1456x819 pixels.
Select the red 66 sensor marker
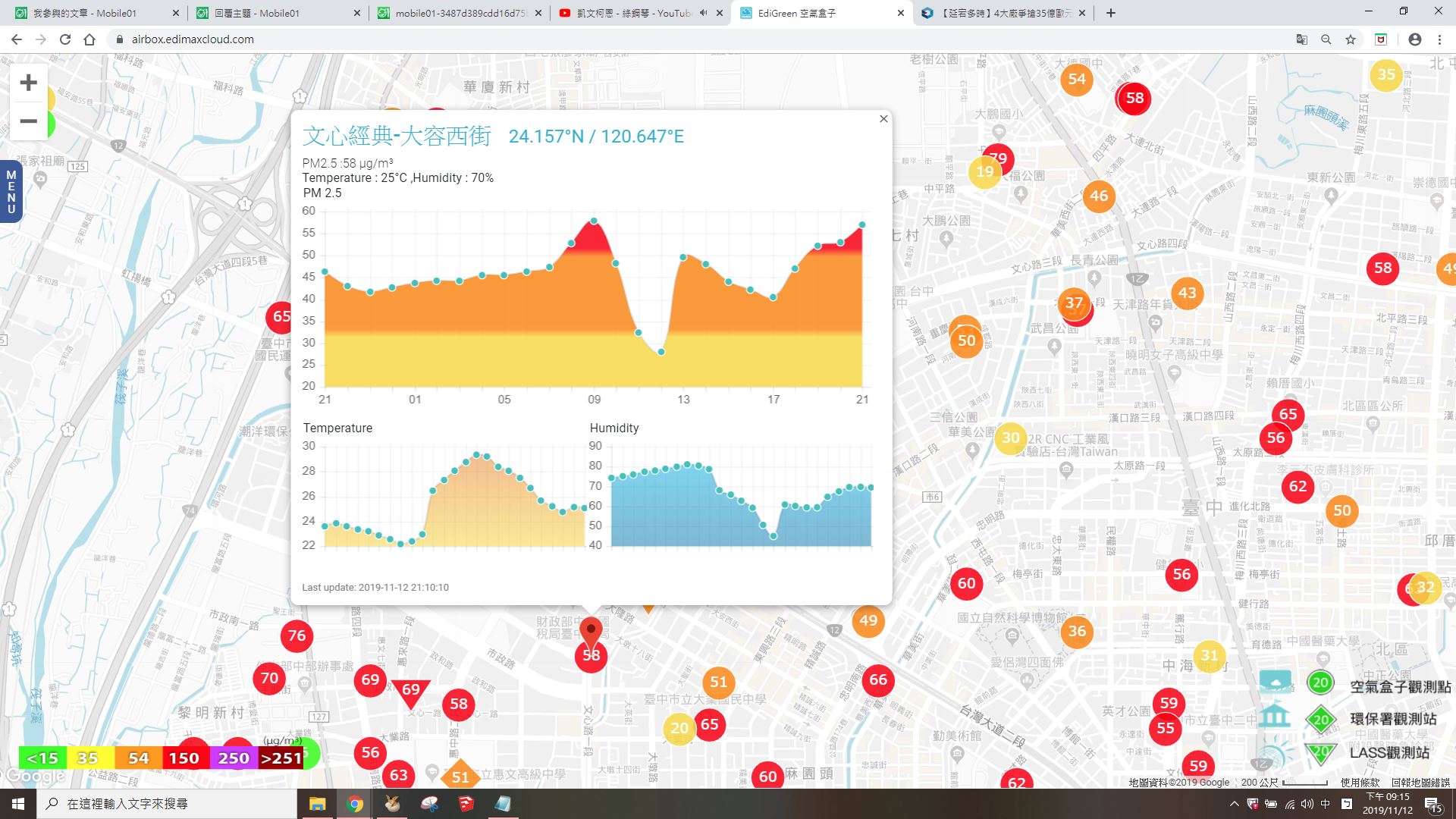[877, 679]
